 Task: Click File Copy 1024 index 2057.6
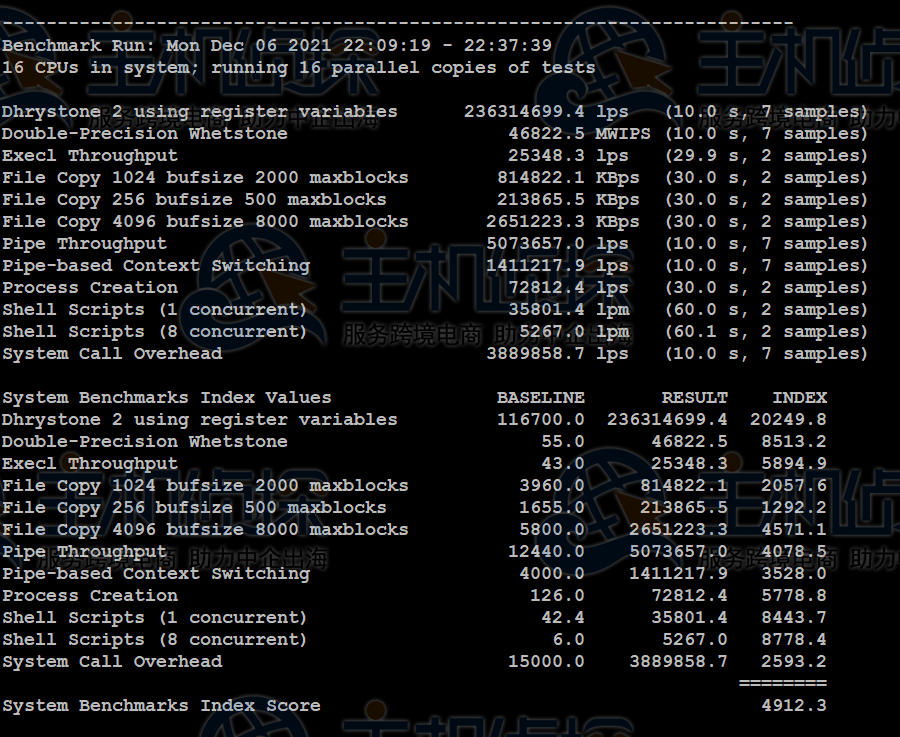(x=794, y=486)
